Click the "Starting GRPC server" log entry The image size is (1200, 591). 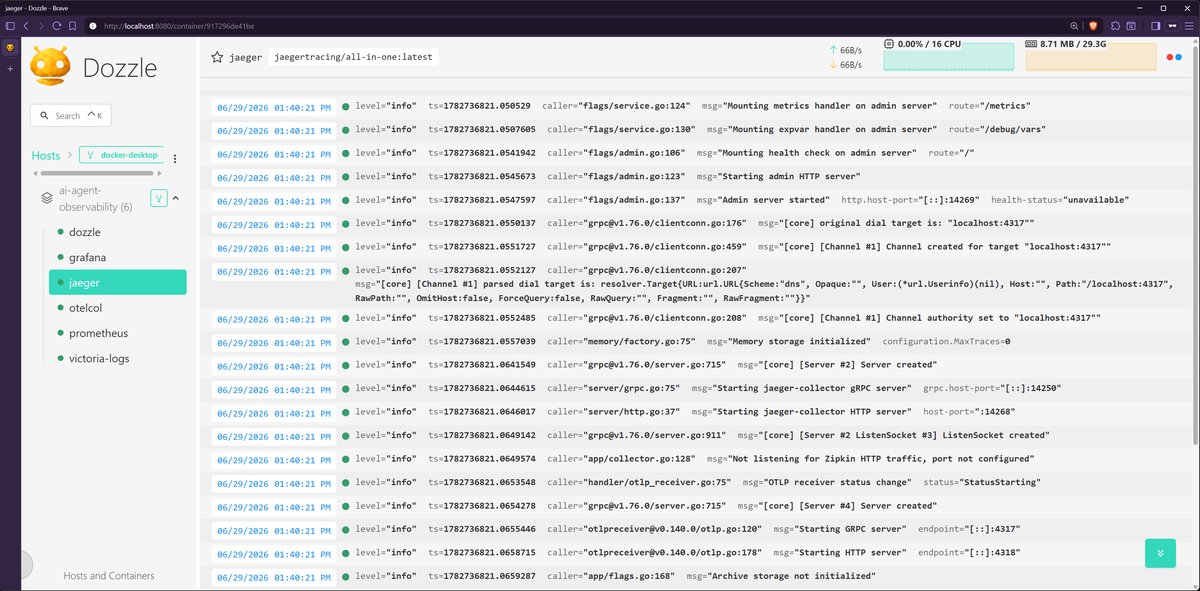839,529
